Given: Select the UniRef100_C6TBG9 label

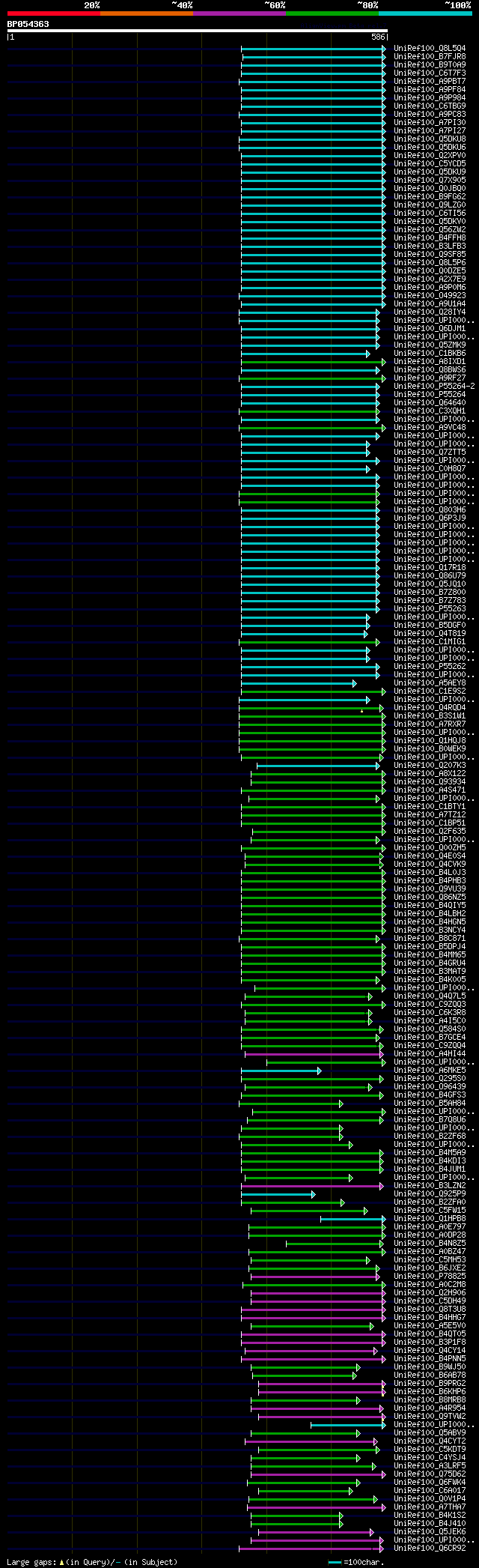Looking at the screenshot, I should (x=430, y=106).
